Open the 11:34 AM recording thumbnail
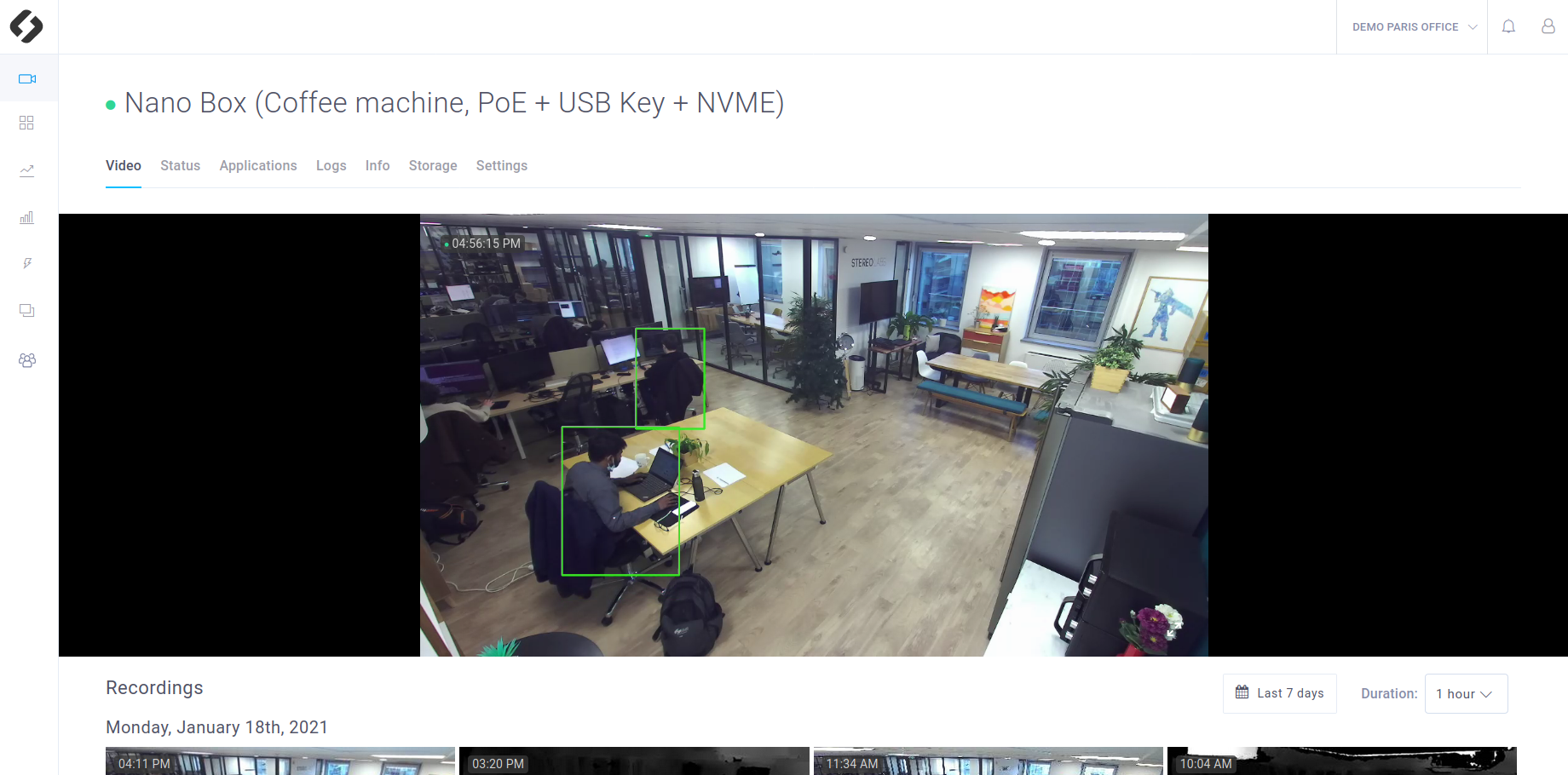 coord(988,762)
